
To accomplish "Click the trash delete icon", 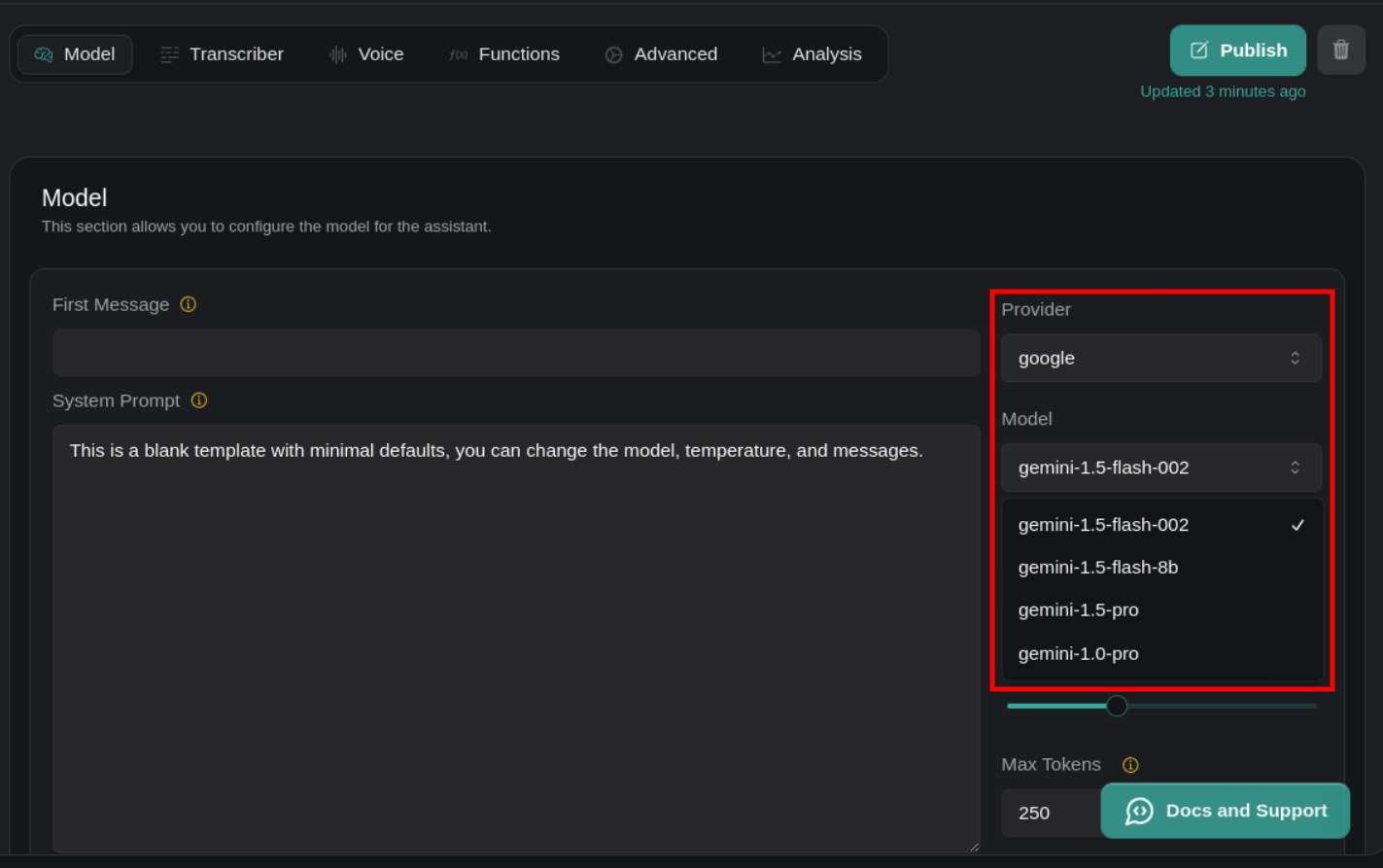I will point(1340,50).
